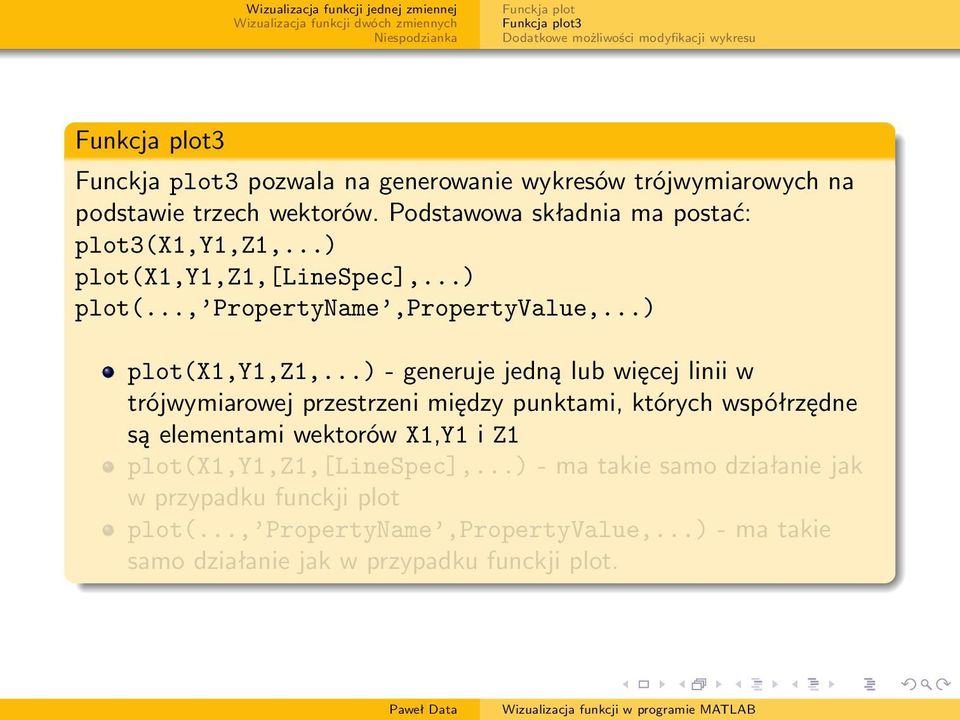Click the slide rectangle navigation icon
Screen dimensions: 960x720
click(x=643, y=684)
